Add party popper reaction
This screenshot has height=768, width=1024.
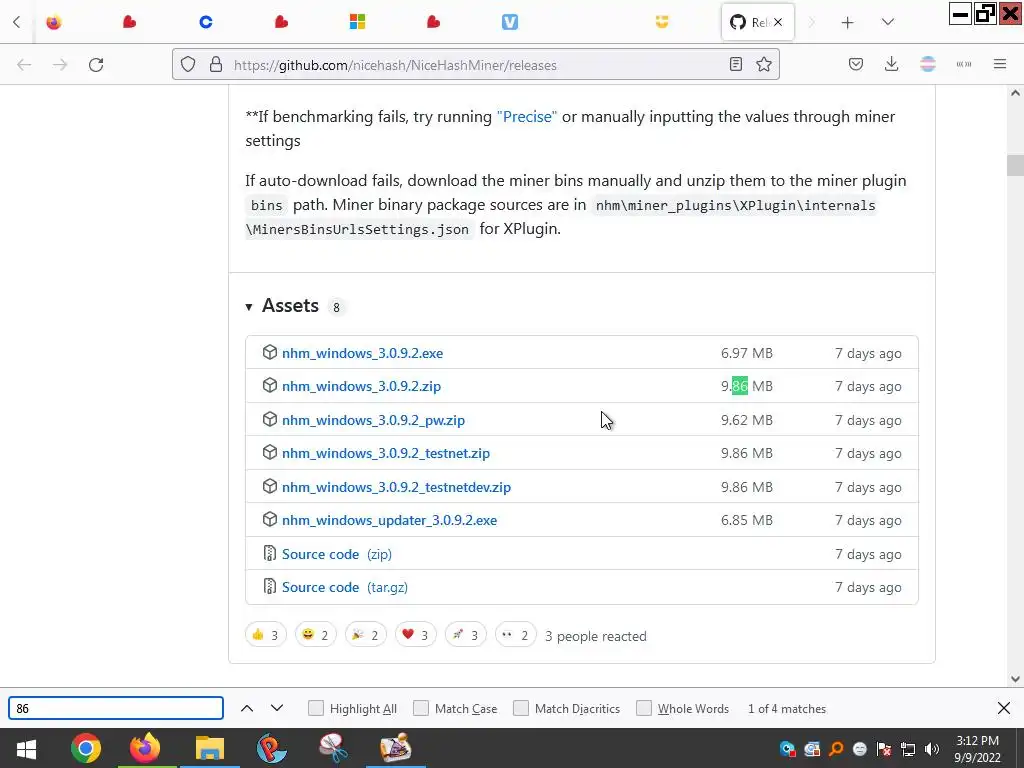[x=366, y=635]
